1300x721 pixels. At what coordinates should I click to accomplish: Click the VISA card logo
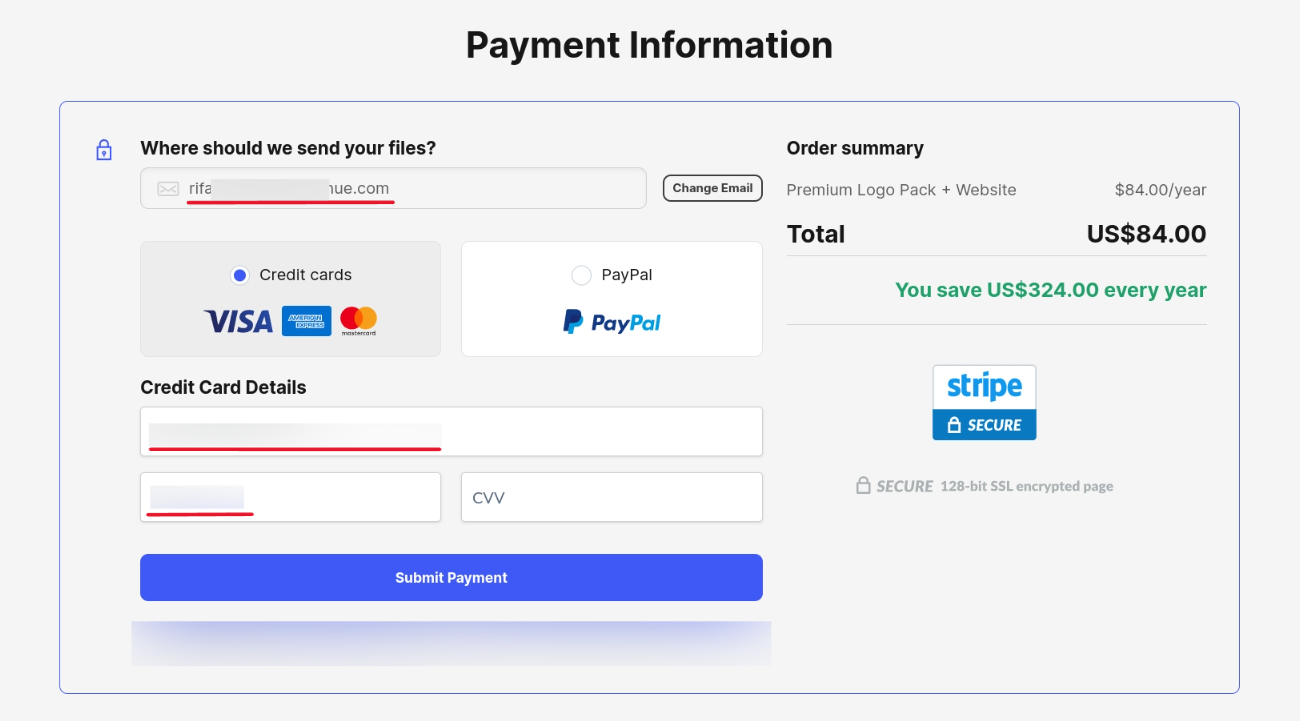click(x=238, y=321)
